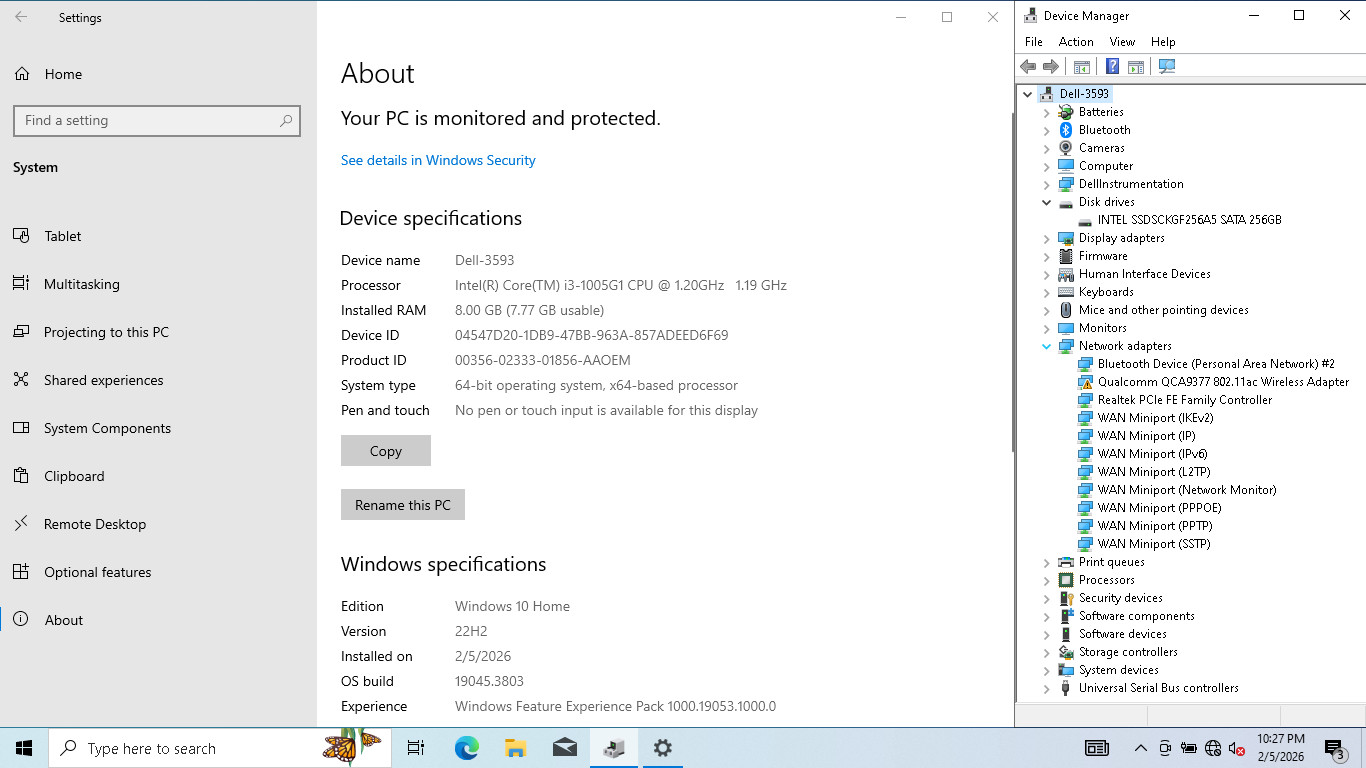Click the Home icon in Settings sidebar
The image size is (1366, 768).
[22, 74]
